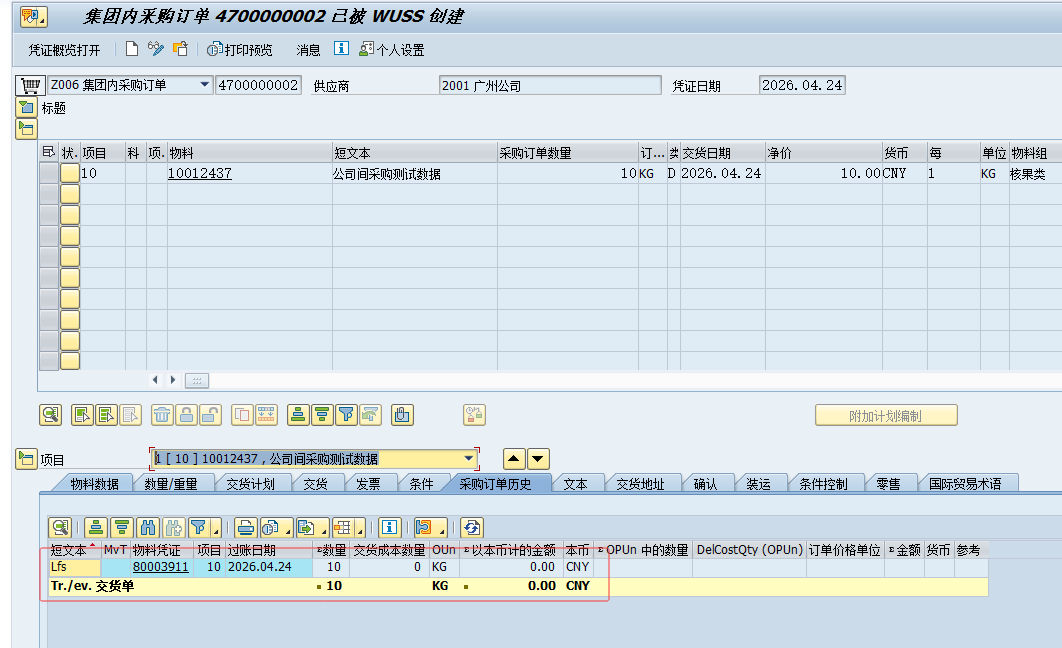The image size is (1062, 648).
Task: Click the blue information icon in toolbar
Action: click(341, 49)
